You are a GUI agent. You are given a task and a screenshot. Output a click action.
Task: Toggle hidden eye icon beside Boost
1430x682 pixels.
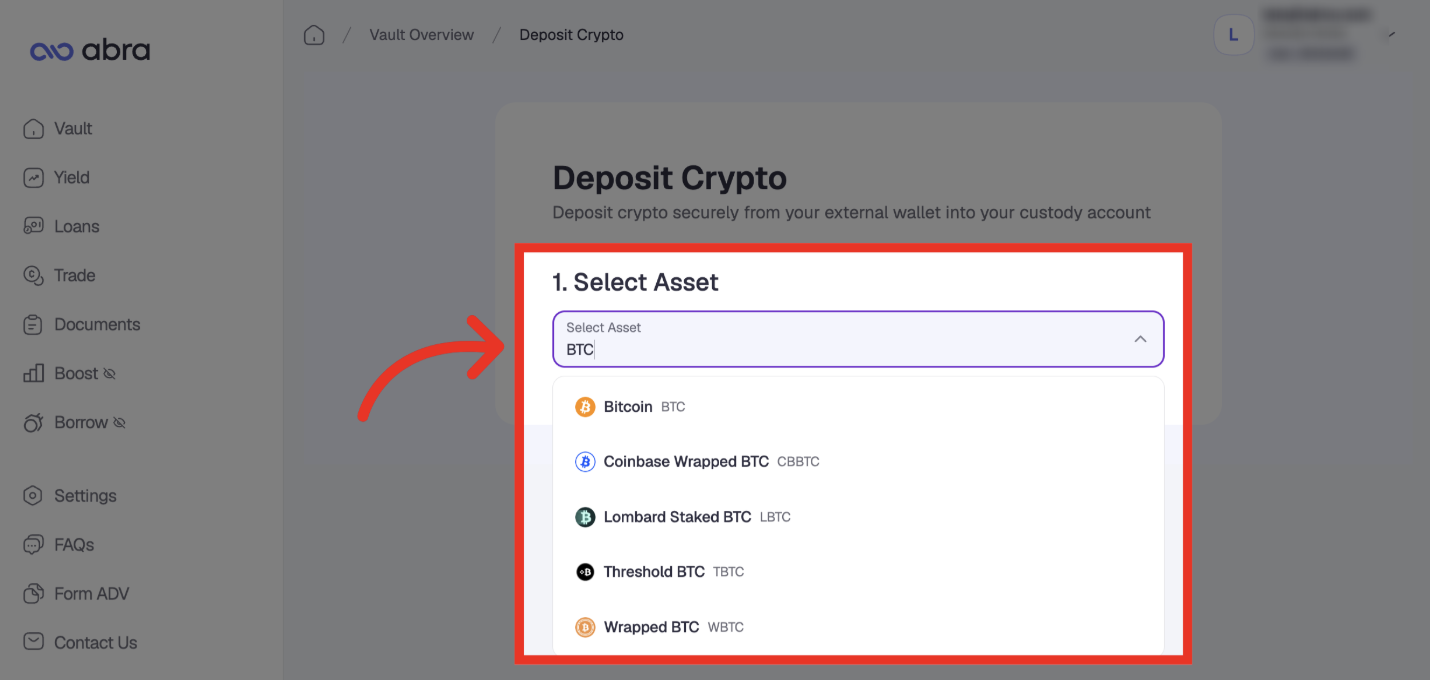point(110,374)
